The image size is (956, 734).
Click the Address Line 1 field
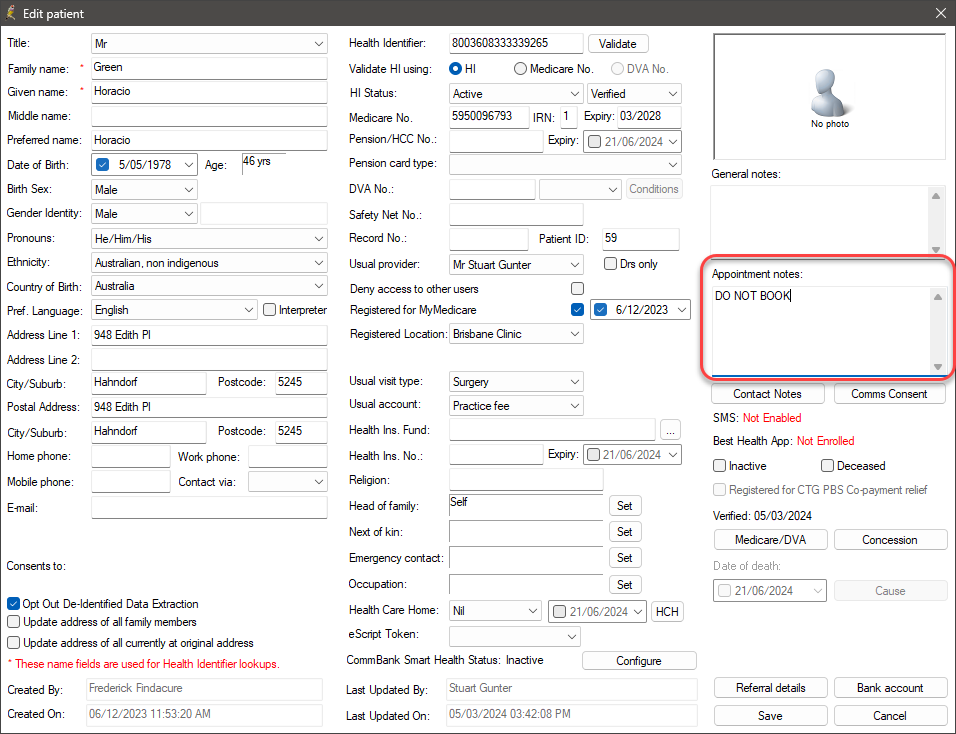(x=209, y=335)
